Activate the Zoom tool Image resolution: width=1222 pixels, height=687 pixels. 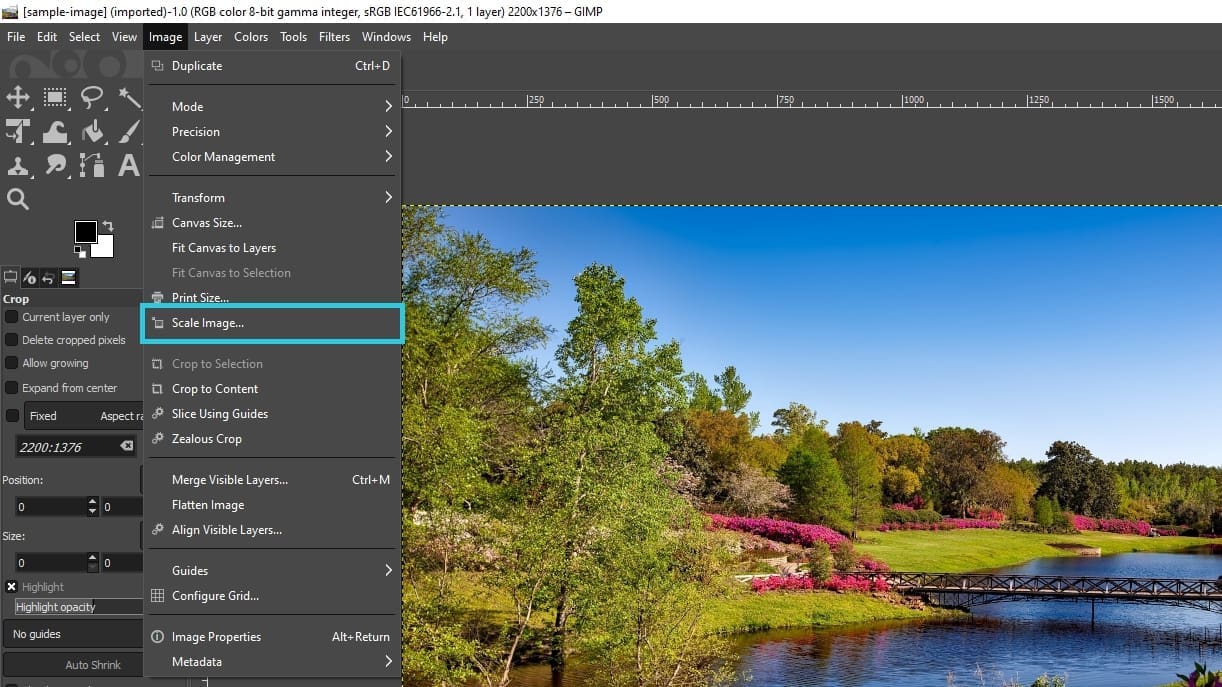coord(18,198)
